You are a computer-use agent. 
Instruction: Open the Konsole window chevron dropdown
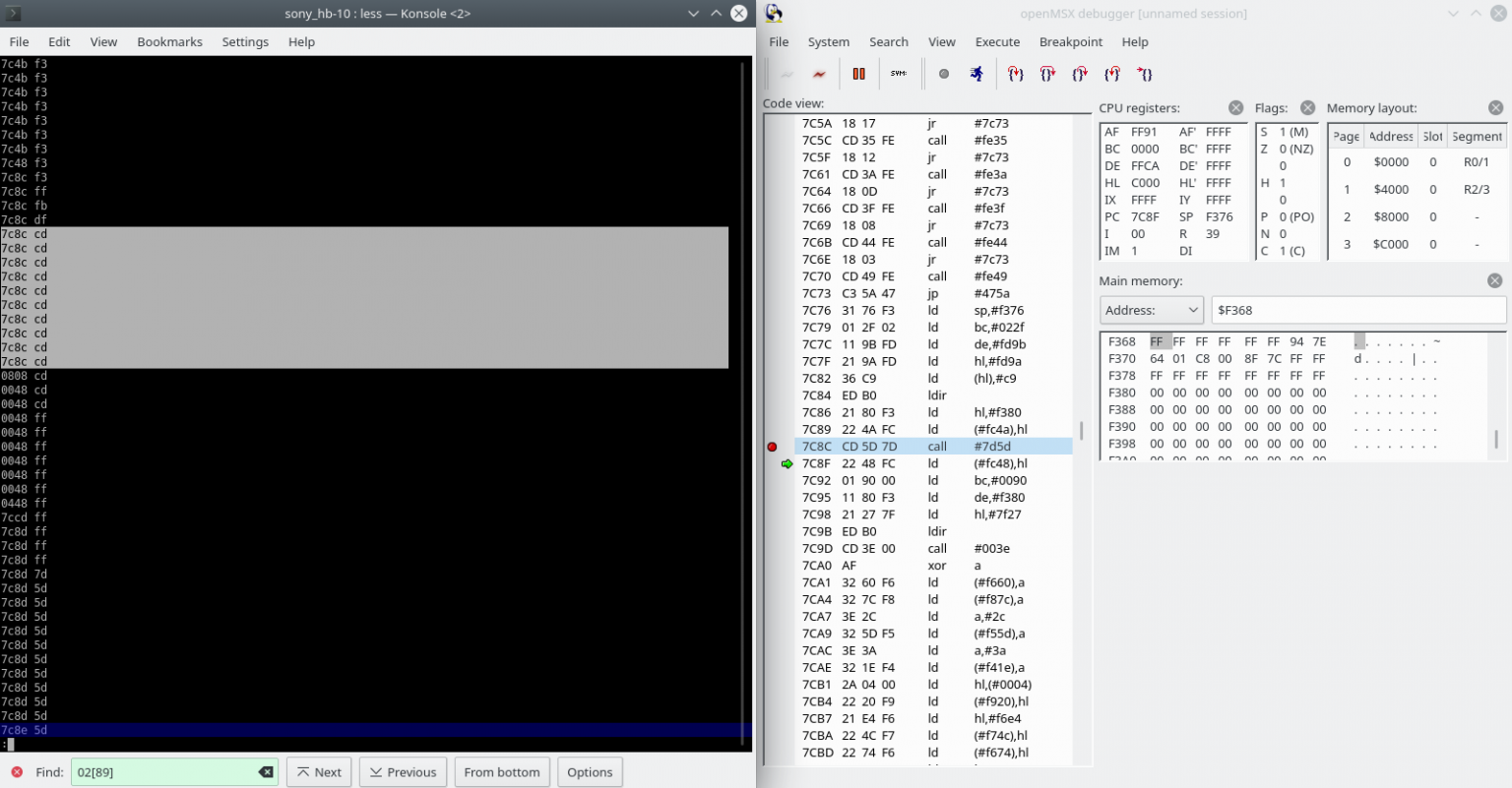pos(692,13)
